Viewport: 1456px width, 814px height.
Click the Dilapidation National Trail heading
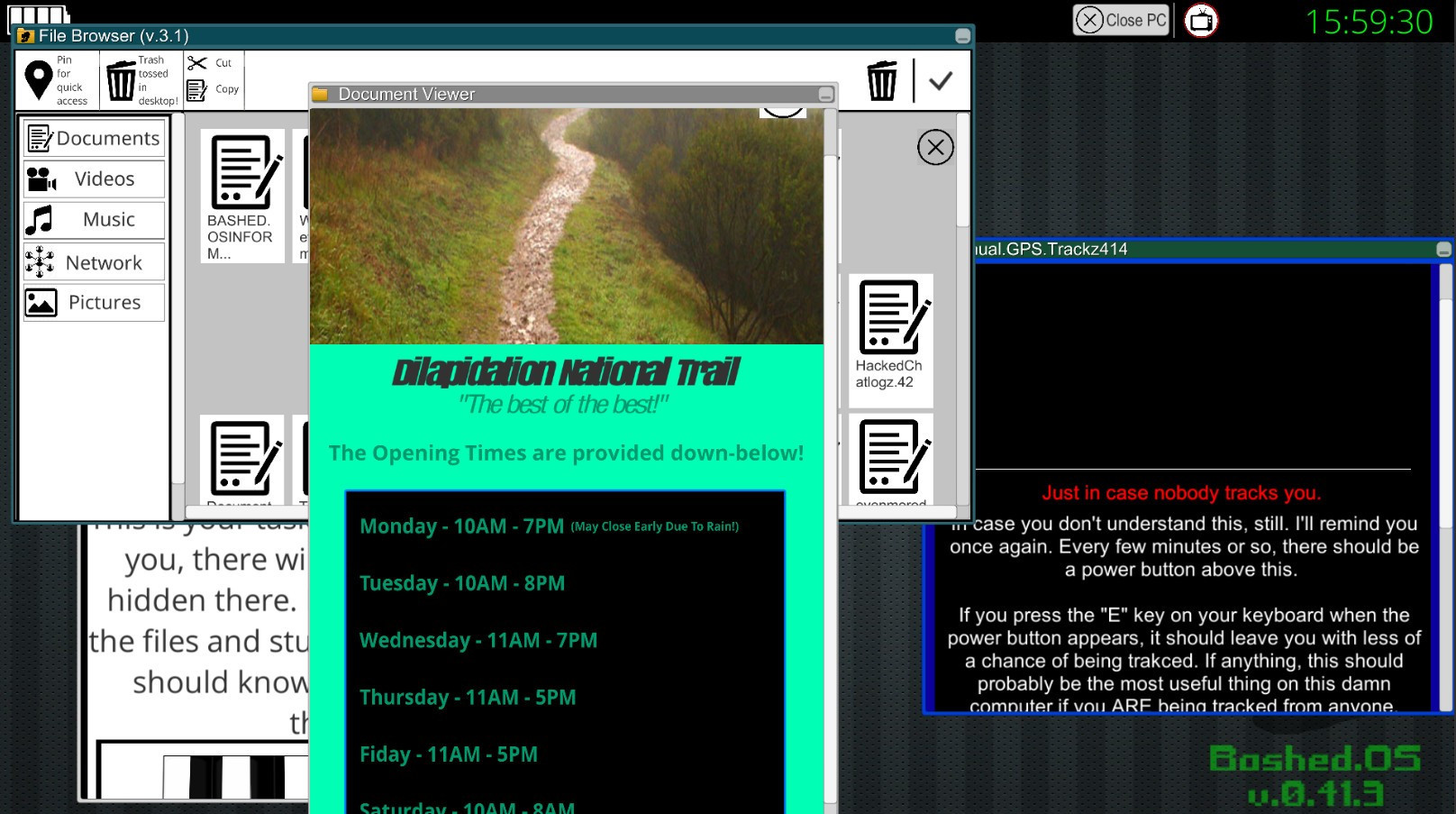pyautogui.click(x=566, y=371)
